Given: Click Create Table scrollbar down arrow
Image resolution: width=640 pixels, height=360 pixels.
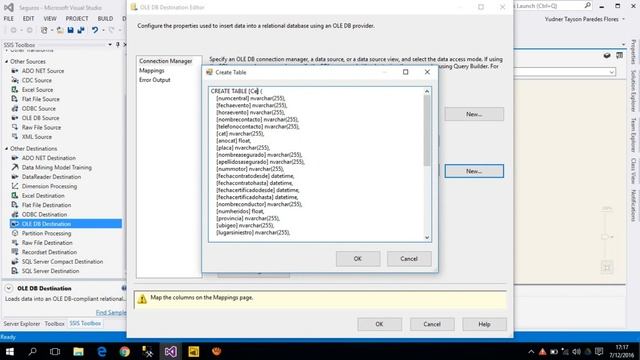Looking at the screenshot, I should [x=427, y=238].
